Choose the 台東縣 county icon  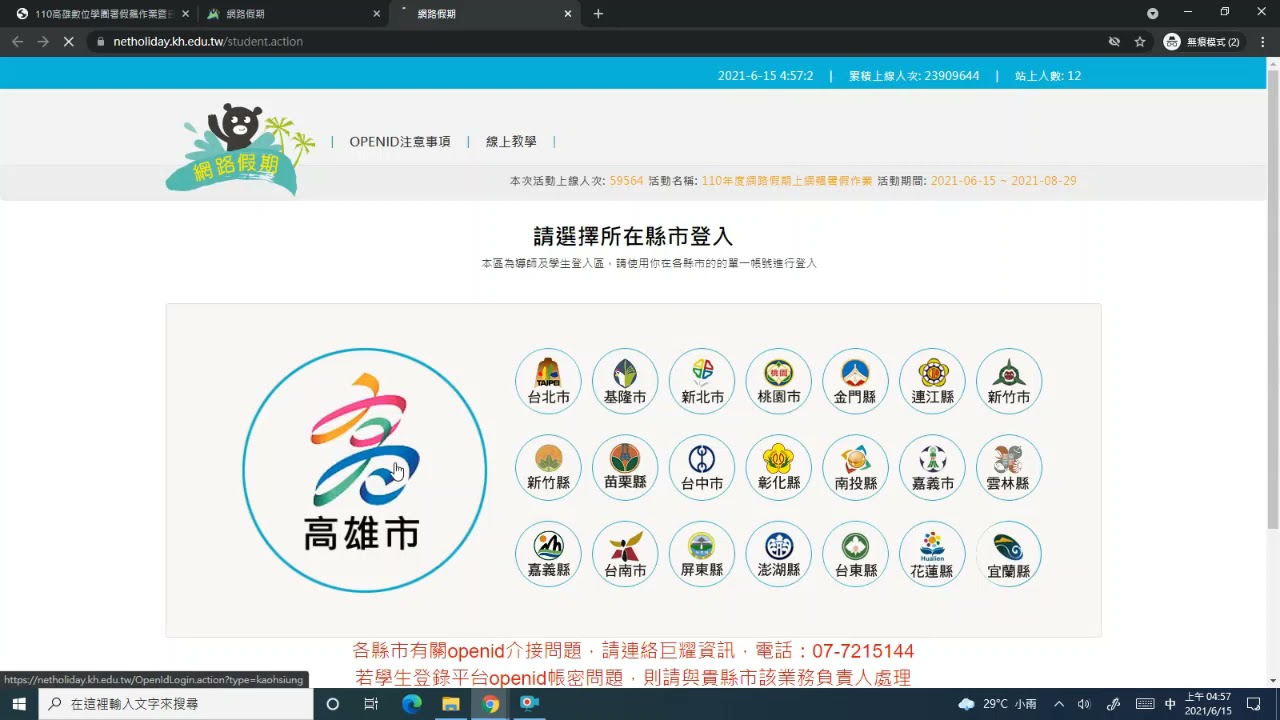[x=855, y=554]
